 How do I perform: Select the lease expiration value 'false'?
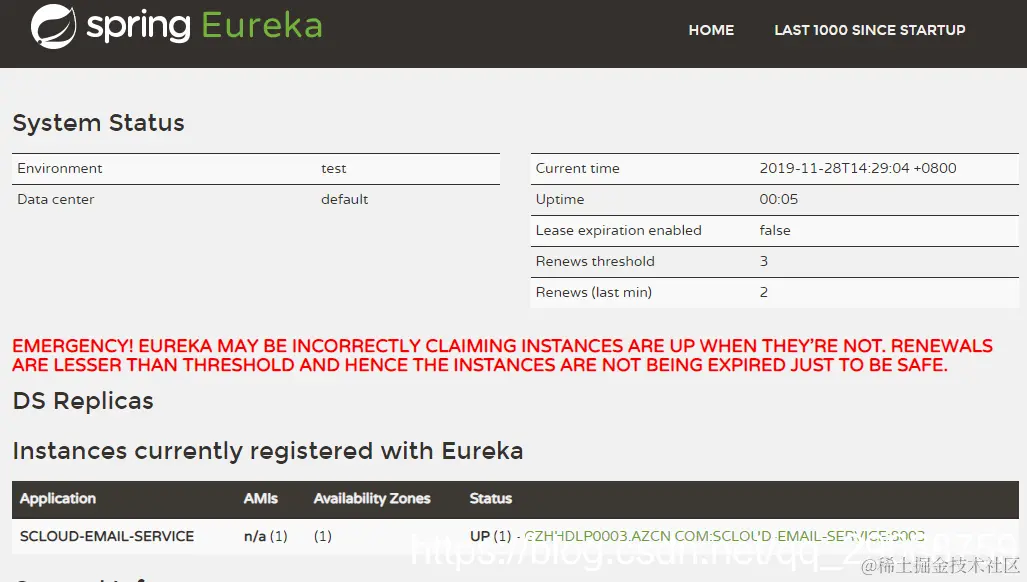pos(775,230)
